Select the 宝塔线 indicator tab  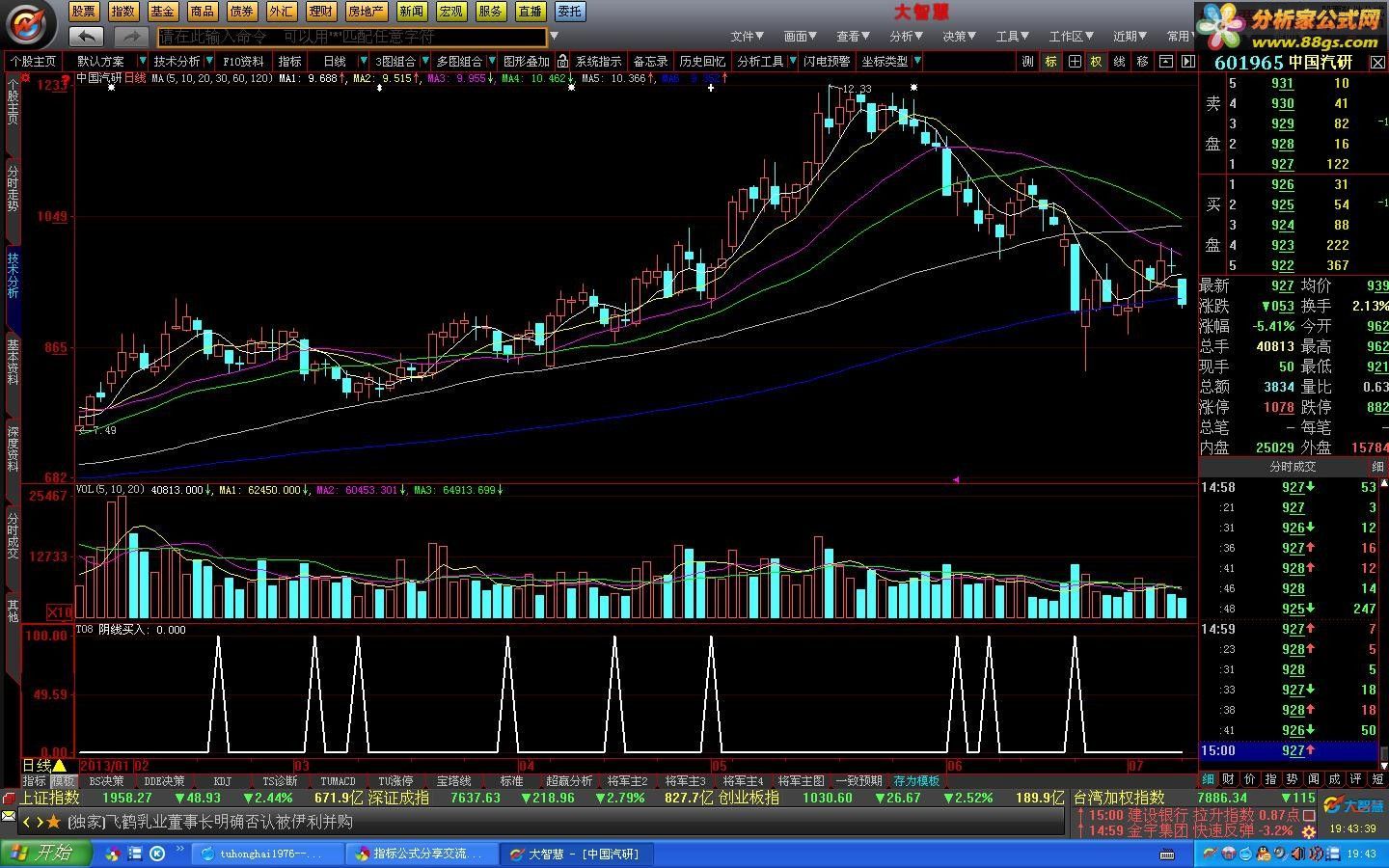(x=453, y=781)
